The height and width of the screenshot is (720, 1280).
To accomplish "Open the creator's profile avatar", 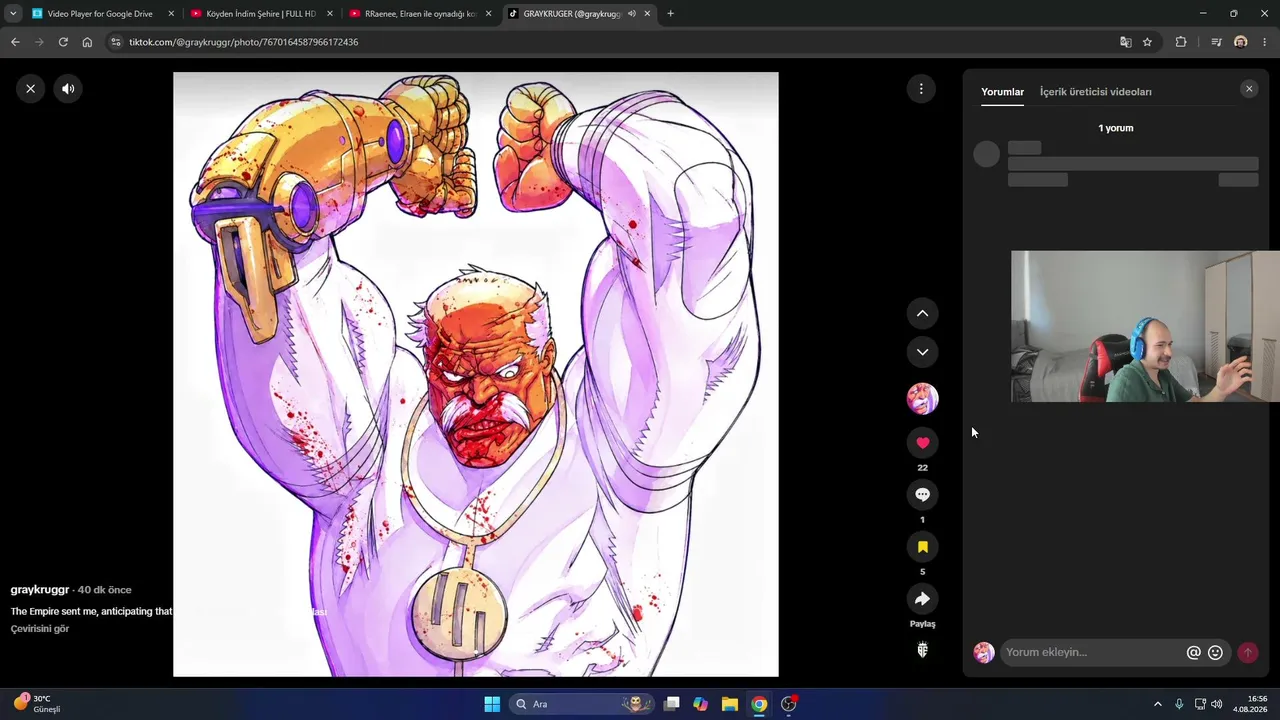I will pos(922,398).
